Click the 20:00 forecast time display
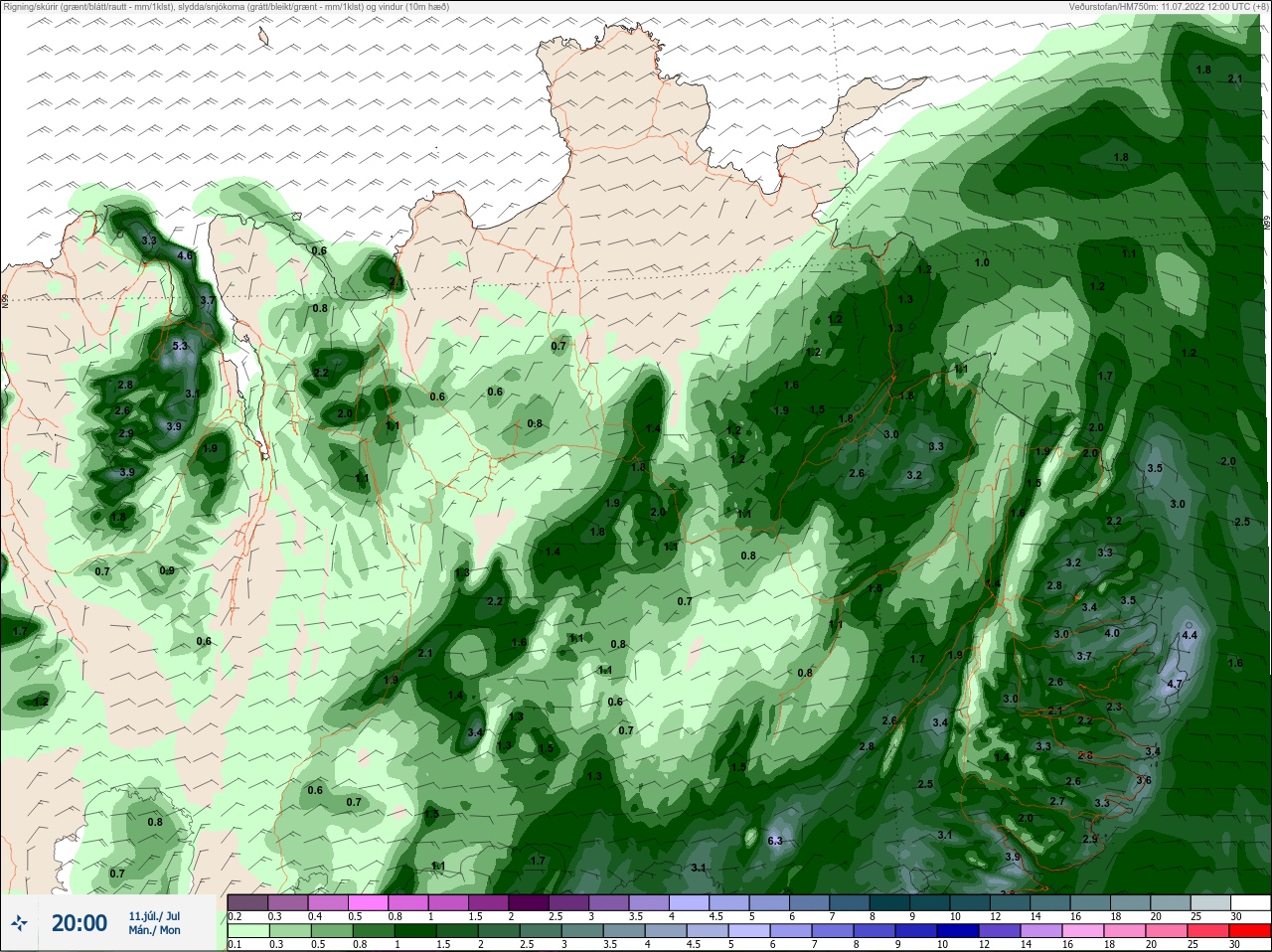The image size is (1272, 952). 79,923
